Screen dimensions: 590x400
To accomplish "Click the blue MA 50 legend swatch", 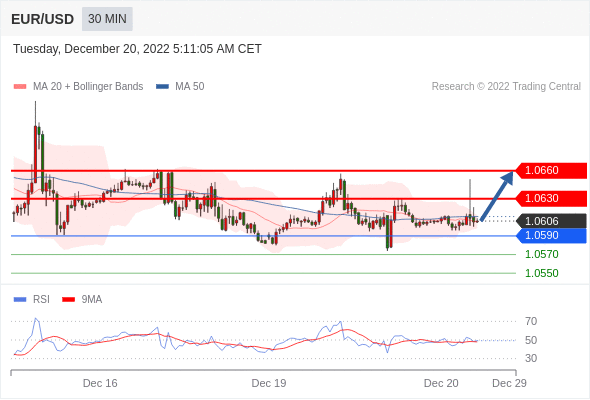I will pyautogui.click(x=162, y=87).
